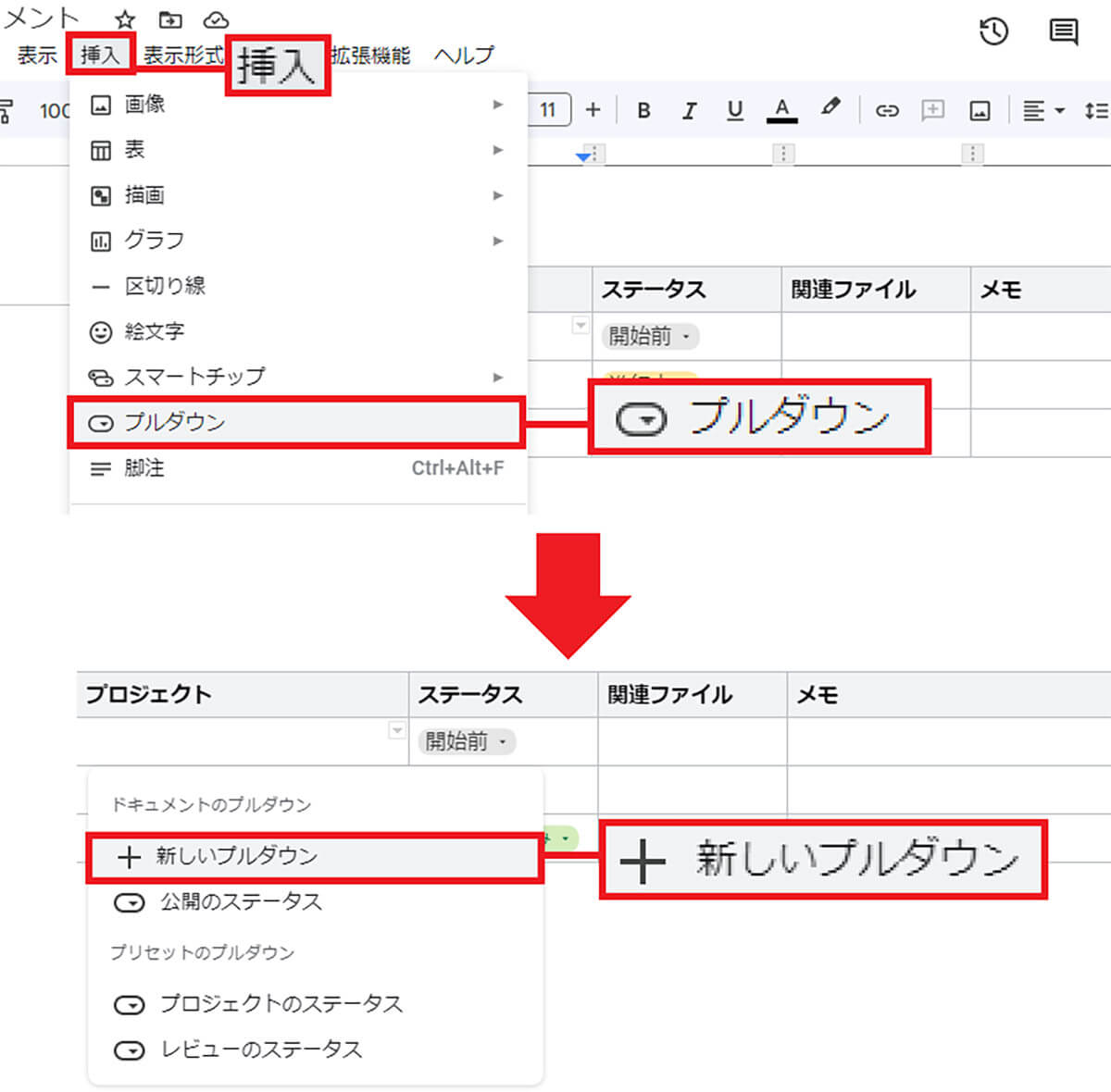Click the insert image toolbar icon

click(x=980, y=111)
